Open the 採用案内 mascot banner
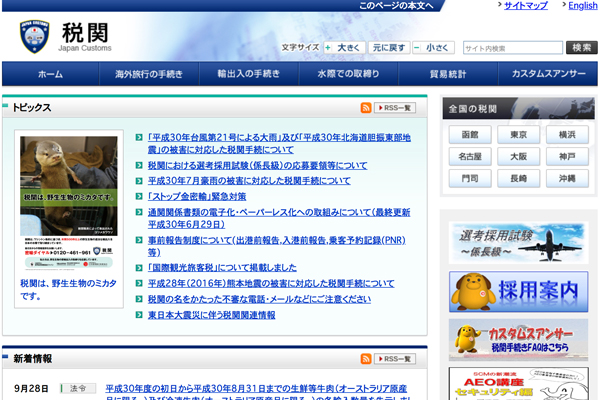This screenshot has width=600, height=400. tap(518, 292)
